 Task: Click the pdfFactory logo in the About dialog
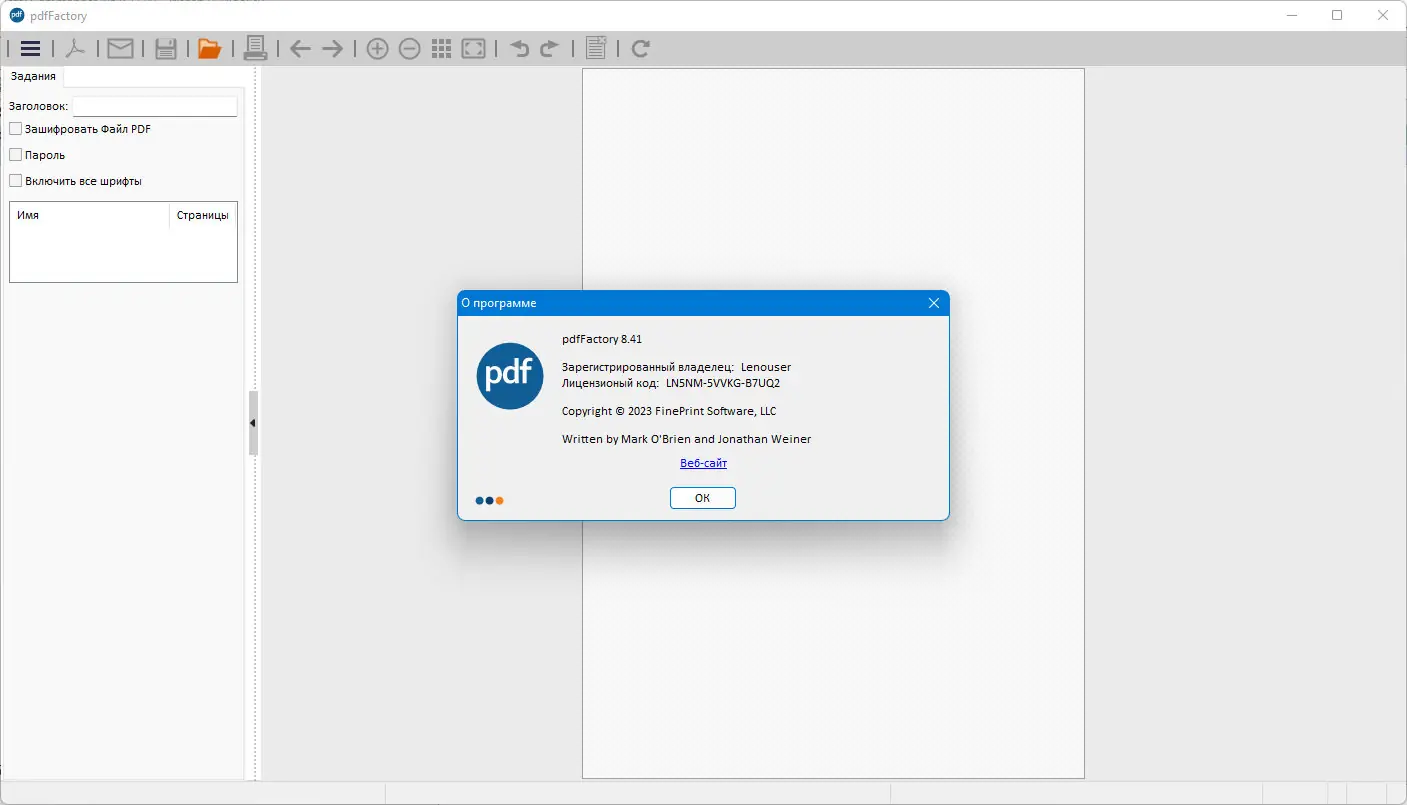point(510,376)
